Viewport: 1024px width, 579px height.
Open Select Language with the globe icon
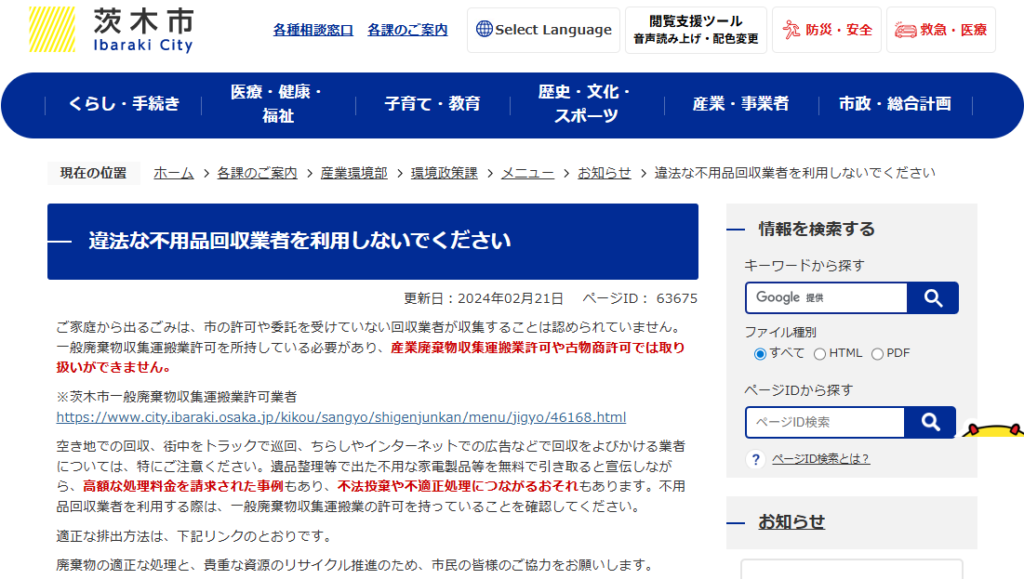point(543,30)
